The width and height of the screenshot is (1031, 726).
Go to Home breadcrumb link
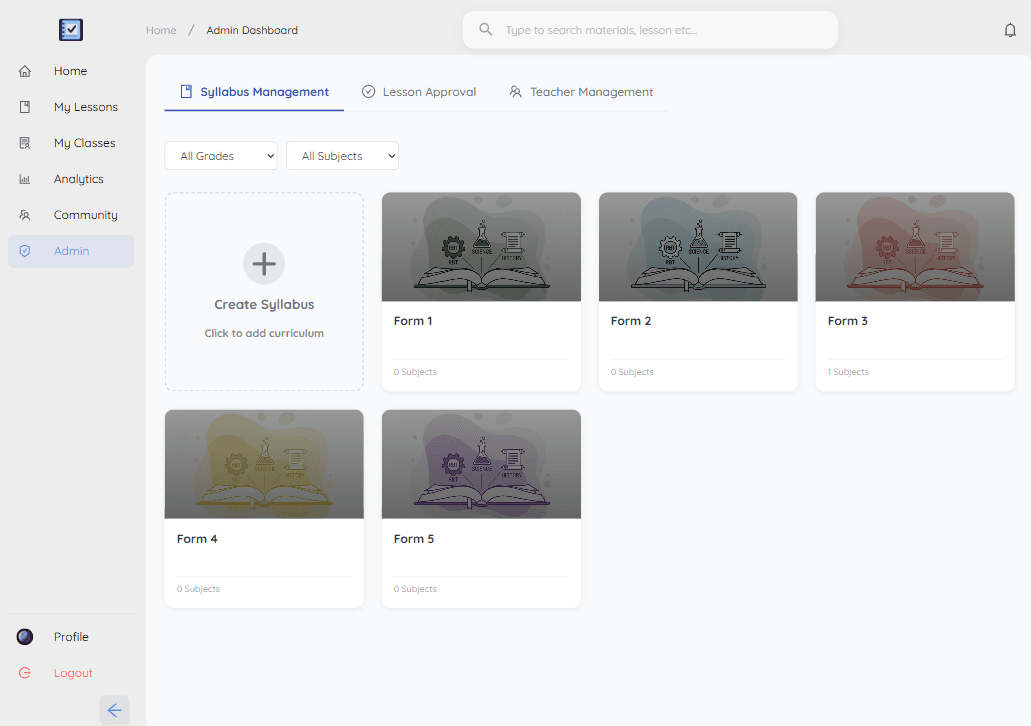(x=161, y=30)
